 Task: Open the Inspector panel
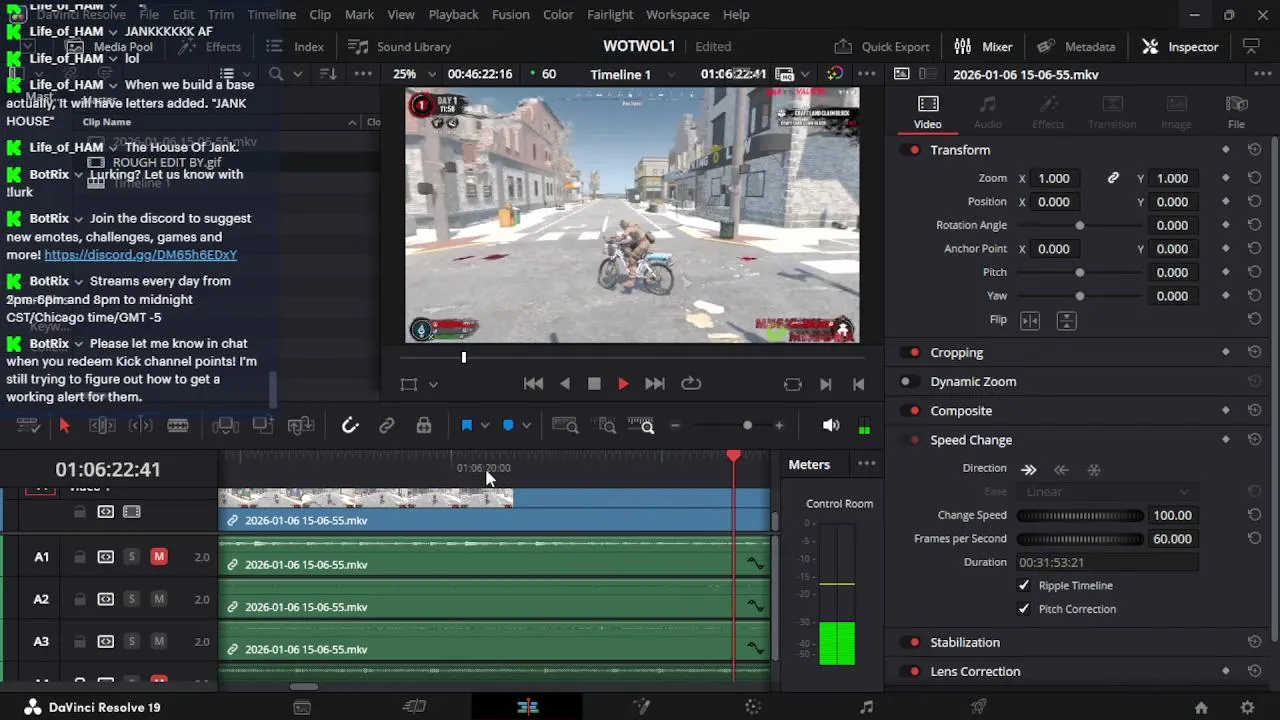pos(1181,47)
